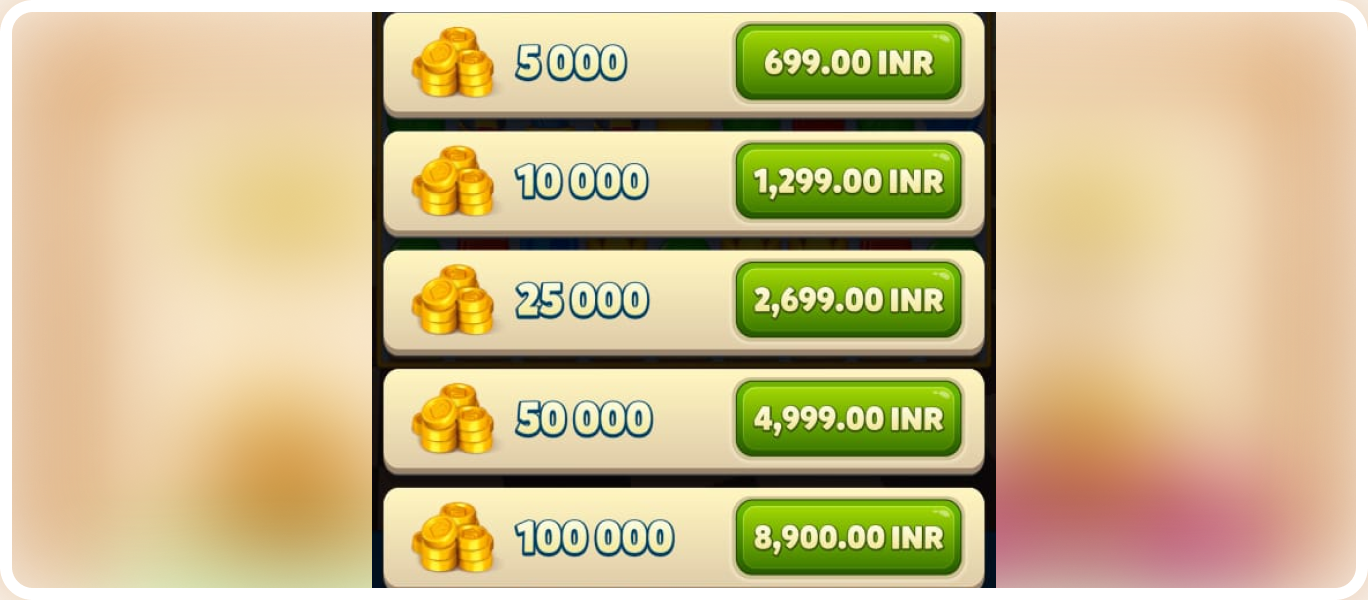Tap the 5 000 coin amount label
1368x600 pixels.
(571, 63)
